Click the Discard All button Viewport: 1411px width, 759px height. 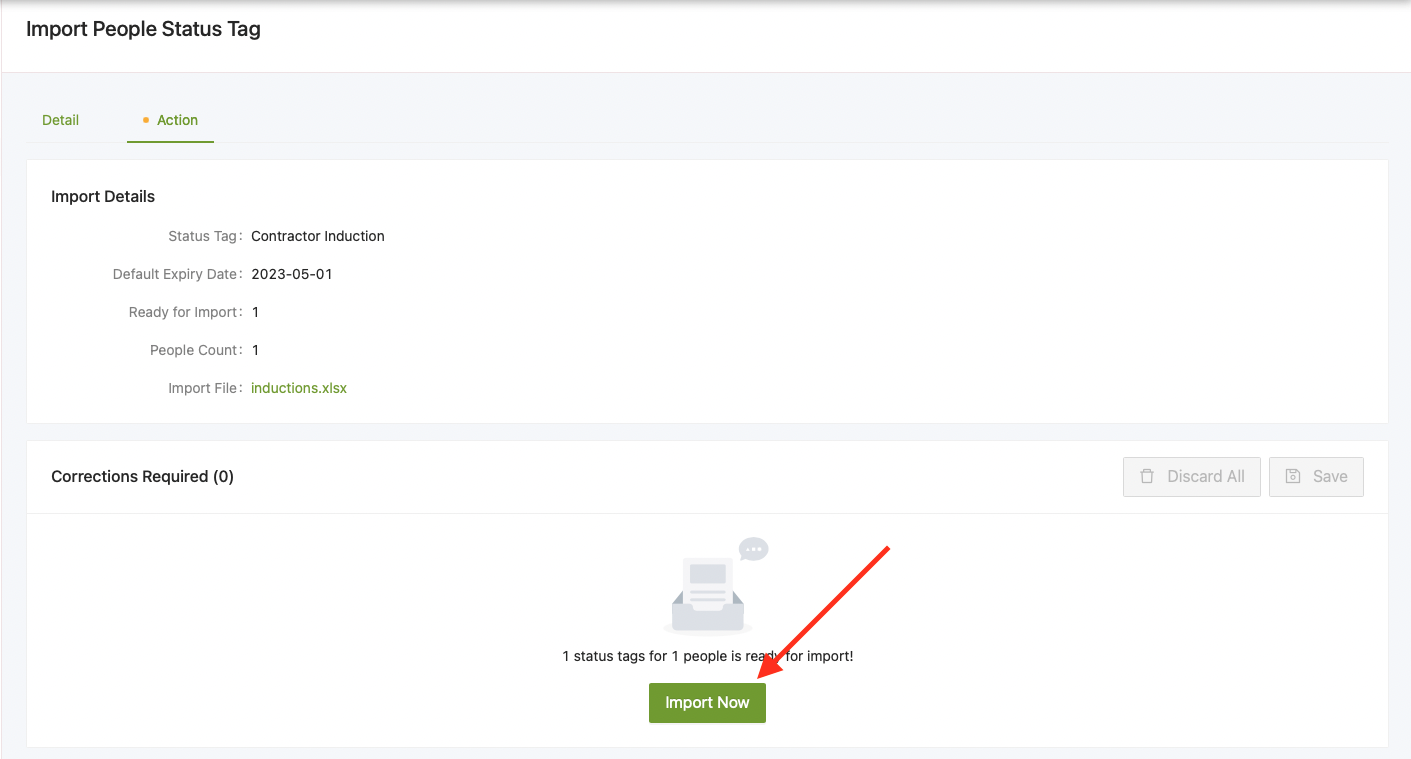1191,477
